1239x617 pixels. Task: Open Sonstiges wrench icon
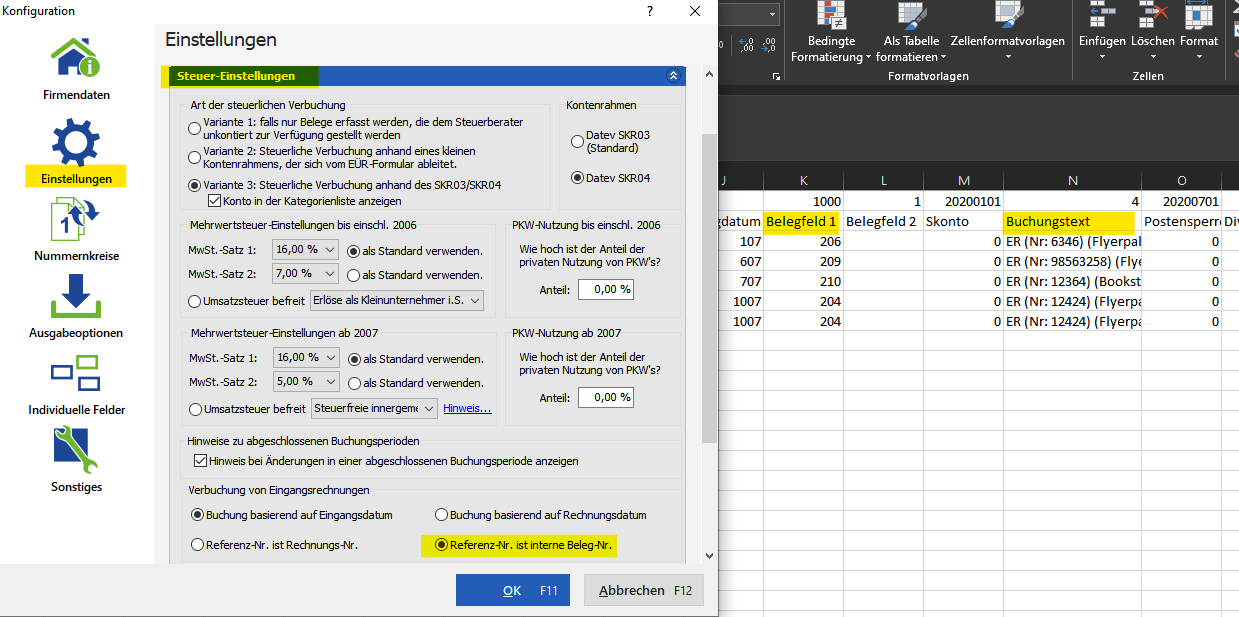(77, 450)
